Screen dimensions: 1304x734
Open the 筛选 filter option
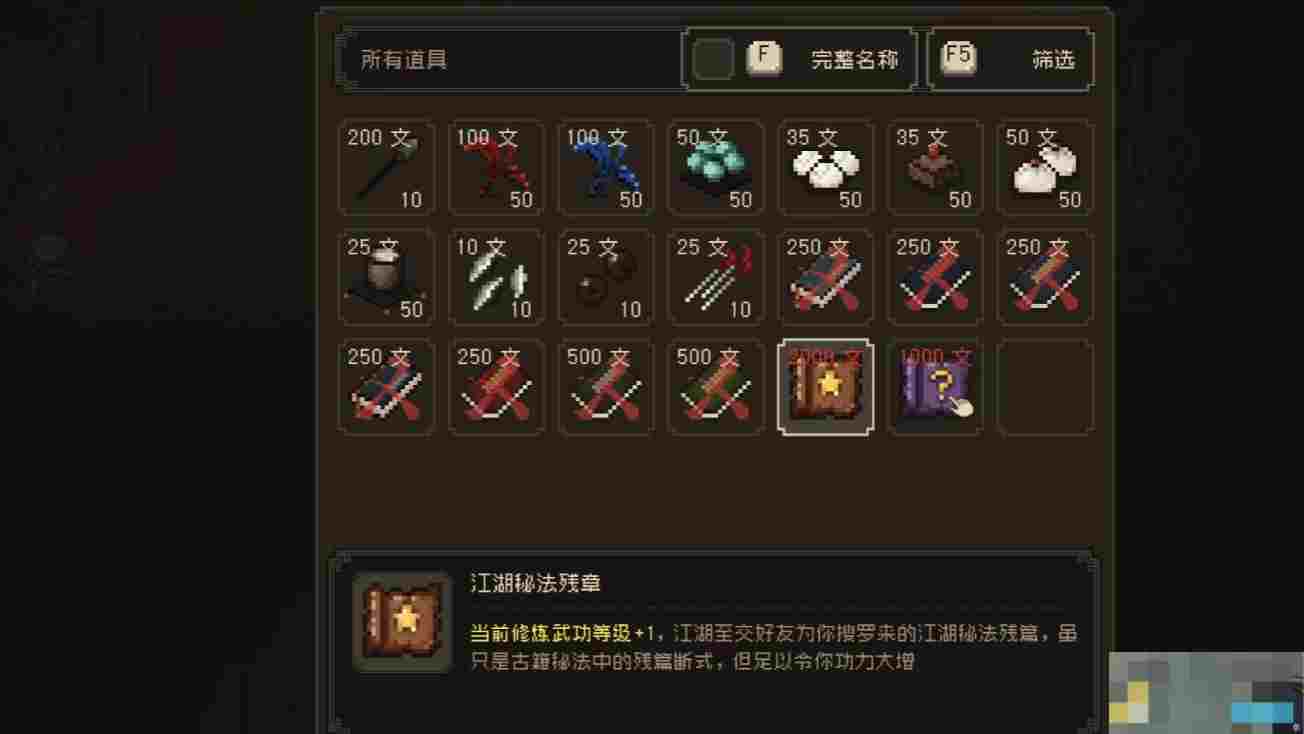[1053, 60]
